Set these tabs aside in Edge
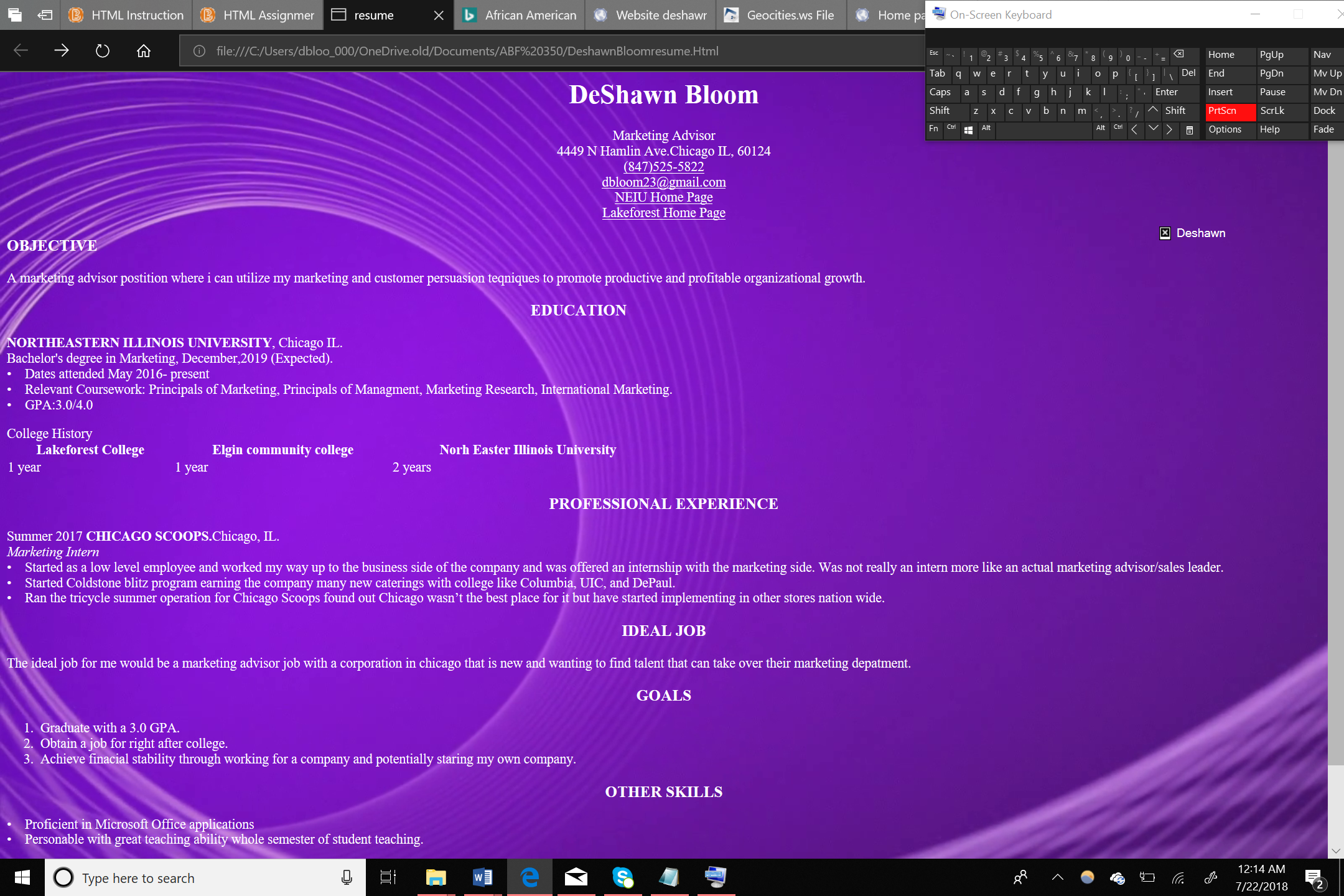The image size is (1344, 896). [x=45, y=15]
